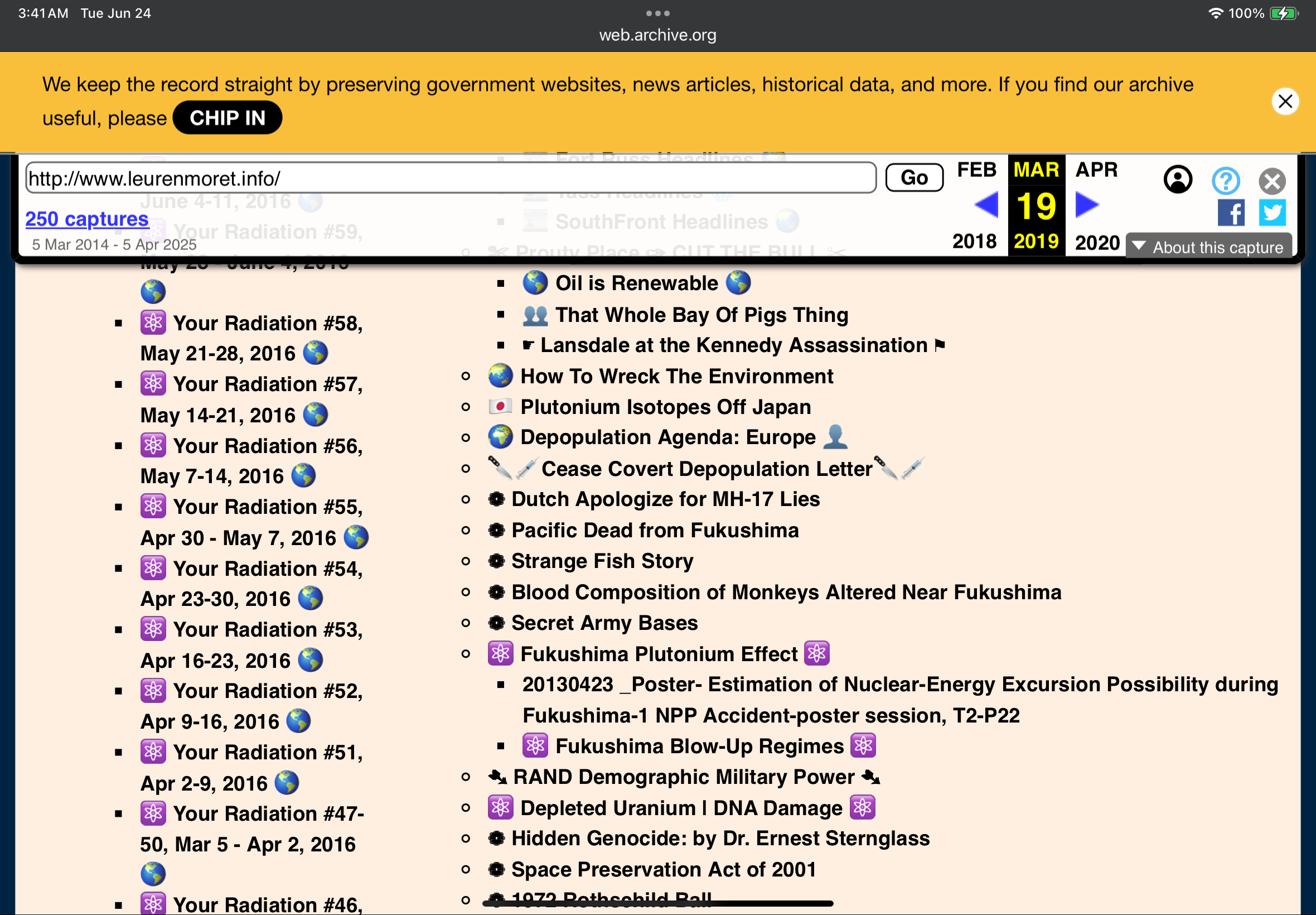
Task: Select year 2020 in the timeline
Action: point(1096,243)
